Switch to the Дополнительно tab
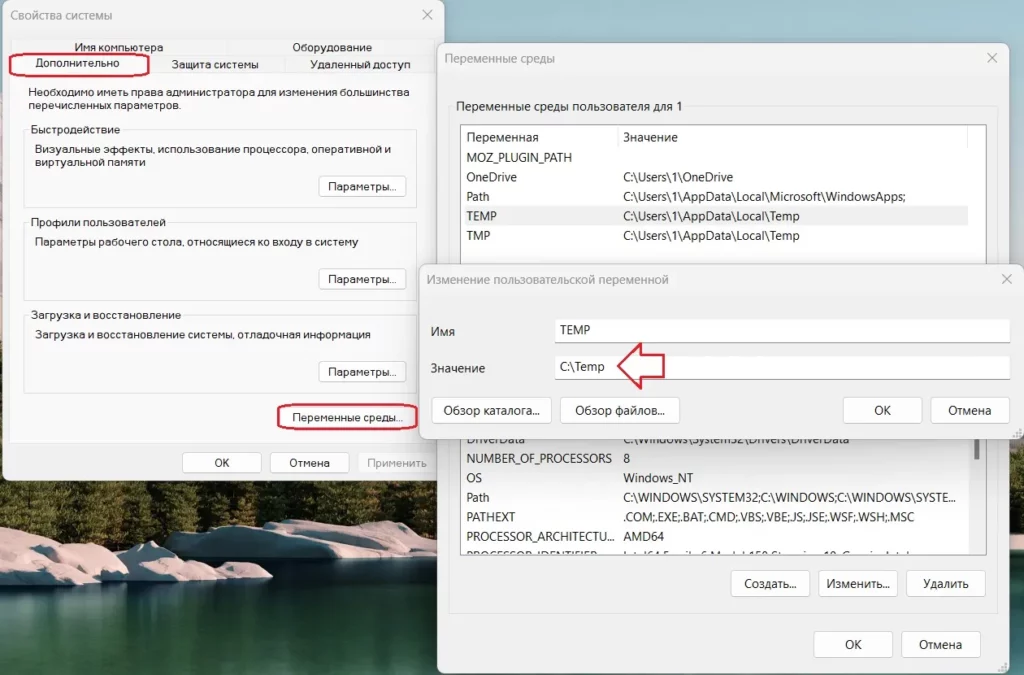 coord(78,64)
